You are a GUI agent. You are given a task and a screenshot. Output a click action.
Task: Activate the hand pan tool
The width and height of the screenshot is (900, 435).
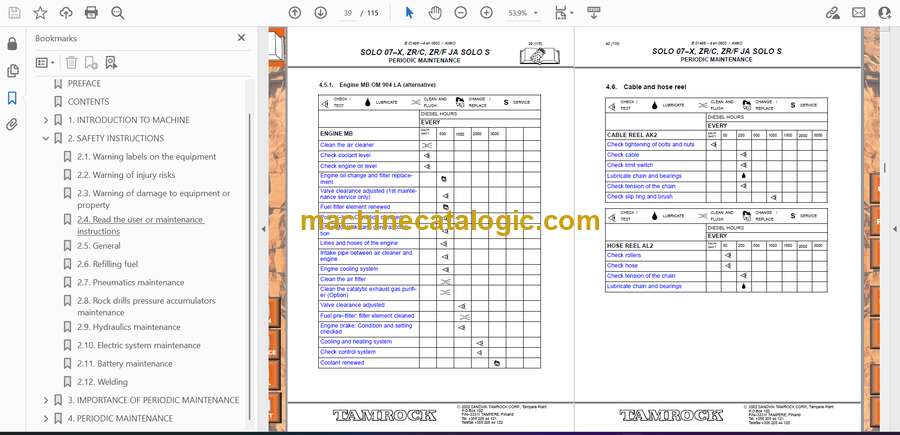point(435,13)
